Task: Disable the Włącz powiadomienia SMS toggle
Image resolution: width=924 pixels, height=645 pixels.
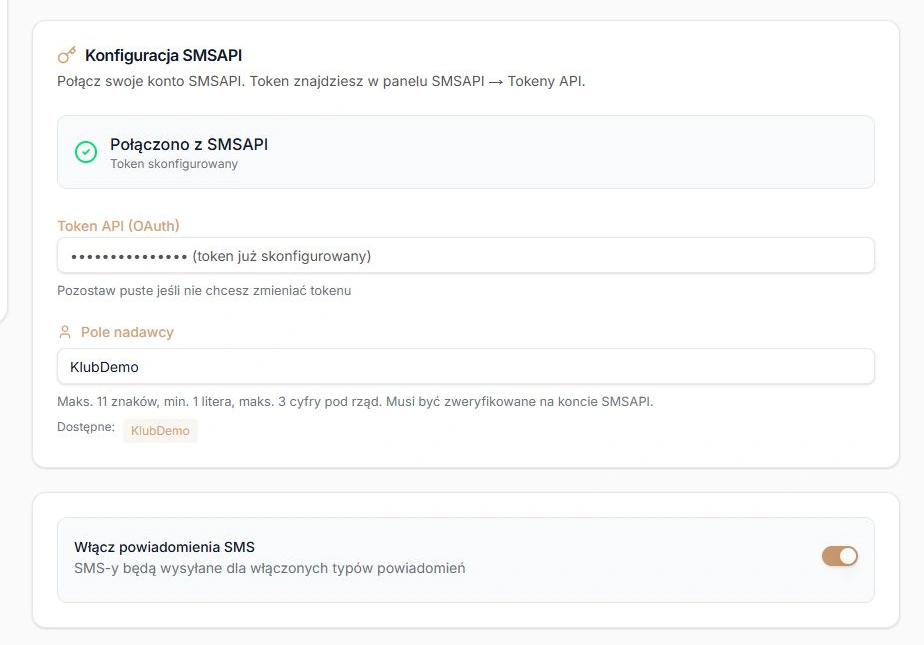Action: click(840, 556)
